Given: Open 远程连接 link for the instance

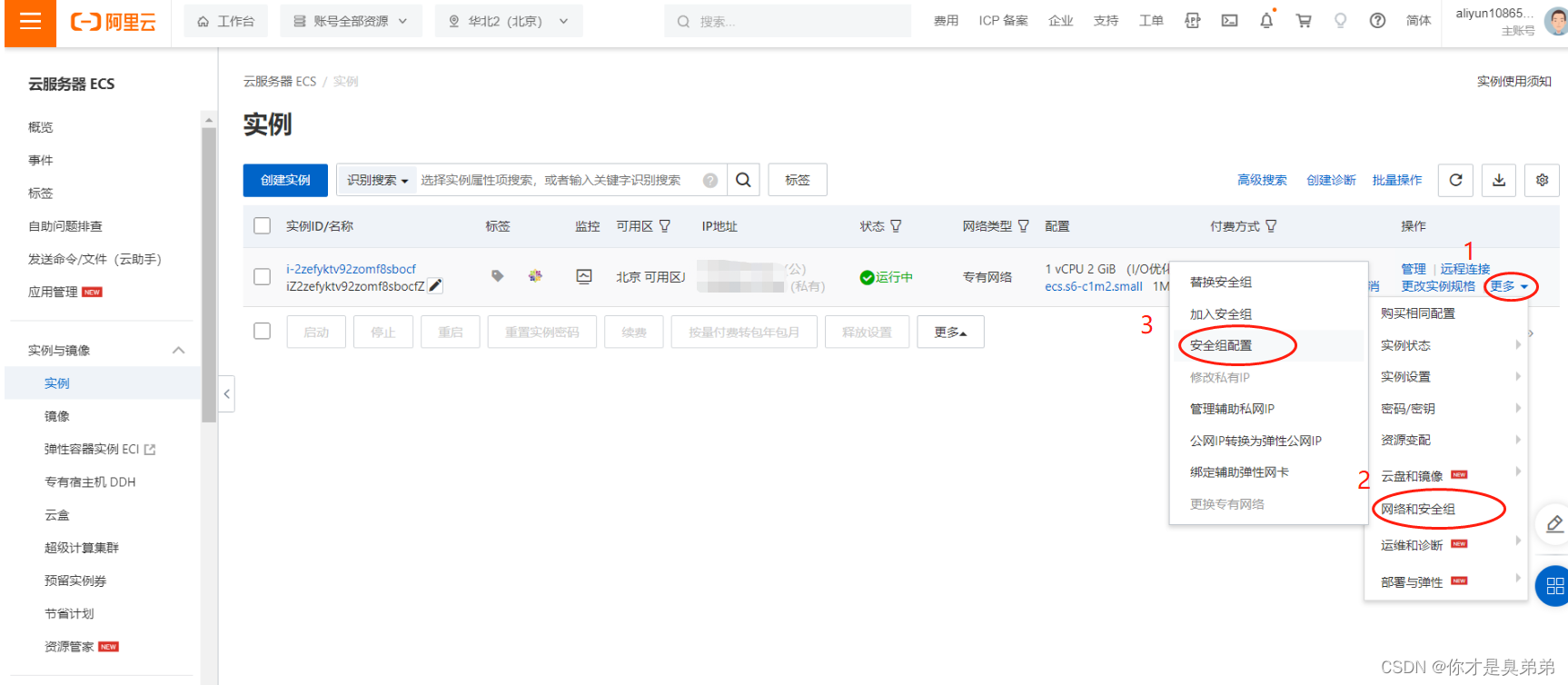Looking at the screenshot, I should click(1465, 269).
